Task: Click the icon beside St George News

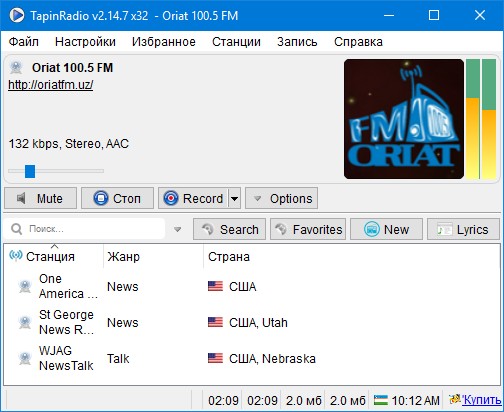Action: pos(25,322)
